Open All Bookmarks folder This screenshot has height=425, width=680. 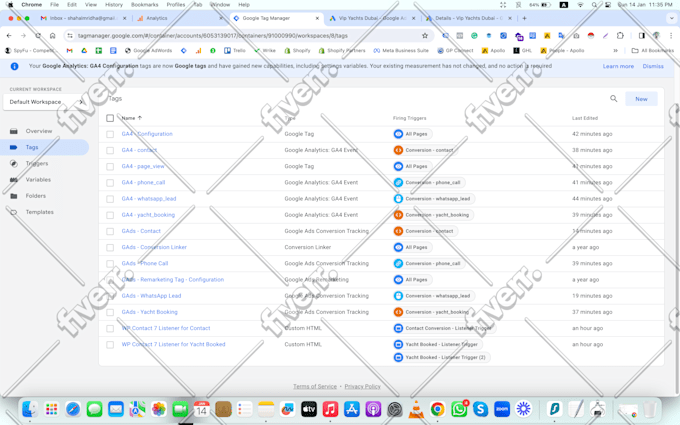(x=653, y=51)
